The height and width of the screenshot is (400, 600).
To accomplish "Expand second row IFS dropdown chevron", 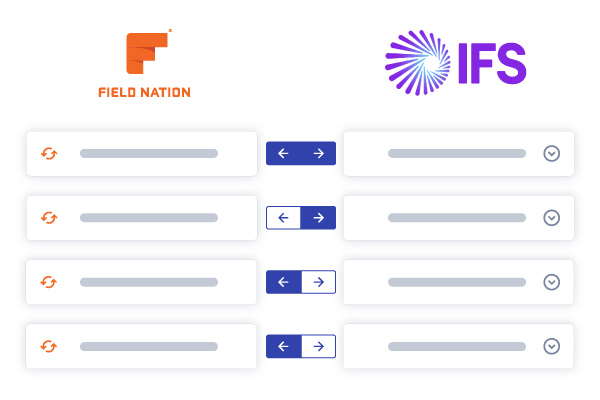I will [551, 218].
